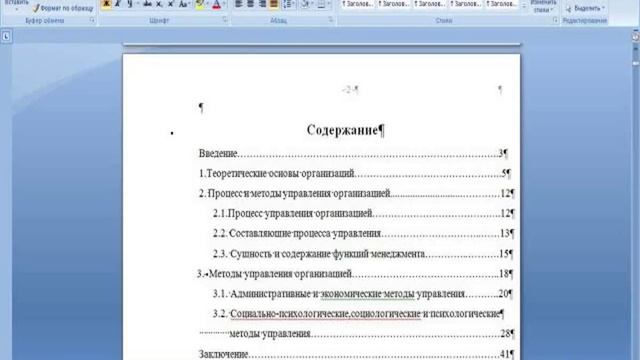Screen dimensions: 640x360
Task: Click the Введение contents line
Action: point(353,153)
